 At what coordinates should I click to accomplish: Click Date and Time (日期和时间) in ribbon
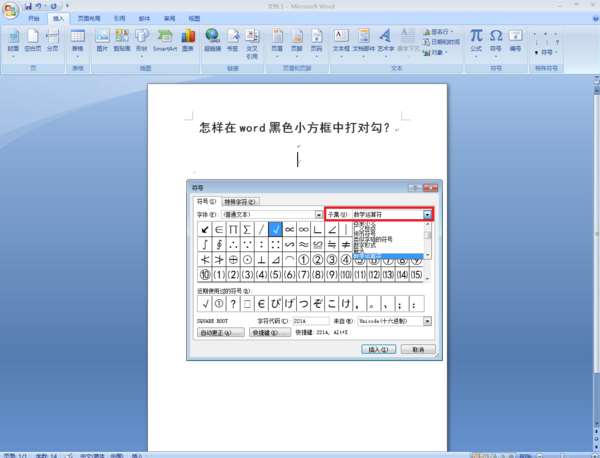click(441, 42)
